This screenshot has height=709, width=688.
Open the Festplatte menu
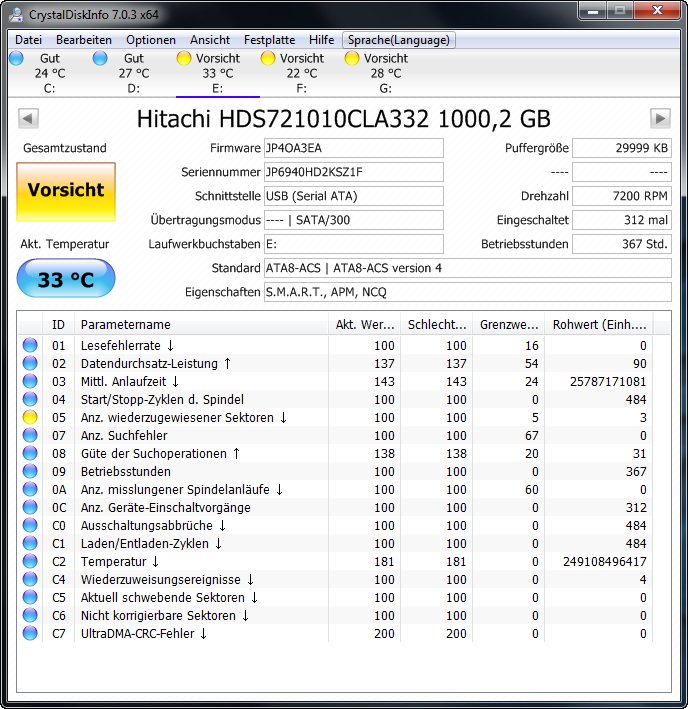269,40
